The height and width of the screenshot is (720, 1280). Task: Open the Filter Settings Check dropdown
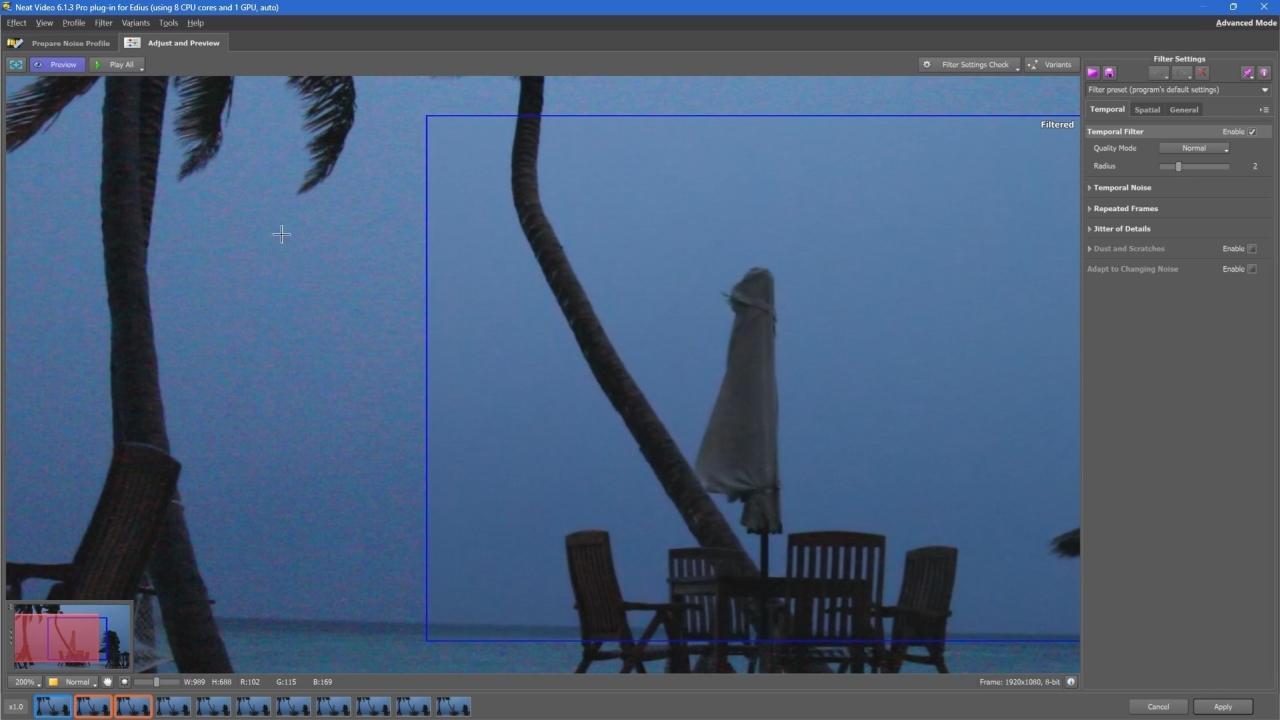coord(969,65)
